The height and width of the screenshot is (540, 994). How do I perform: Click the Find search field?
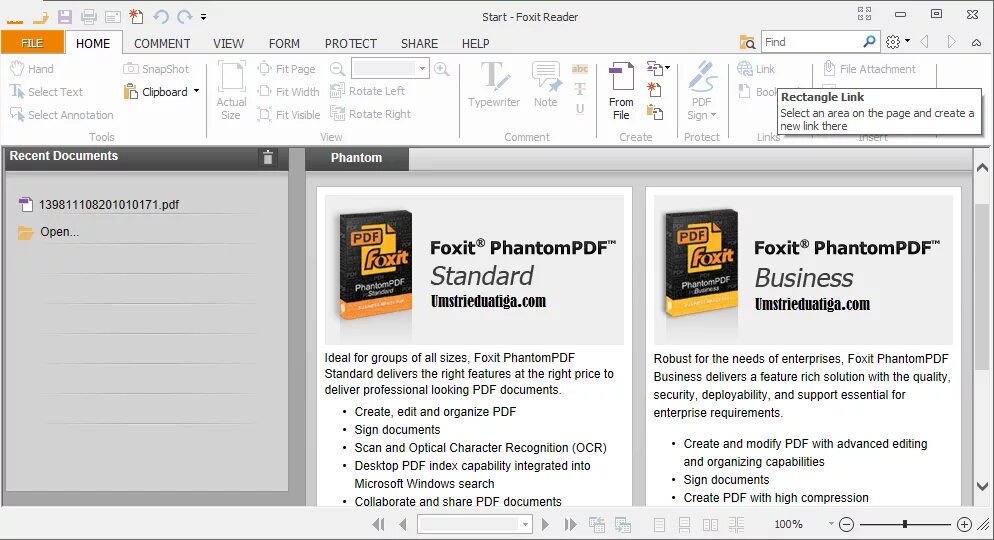[811, 42]
